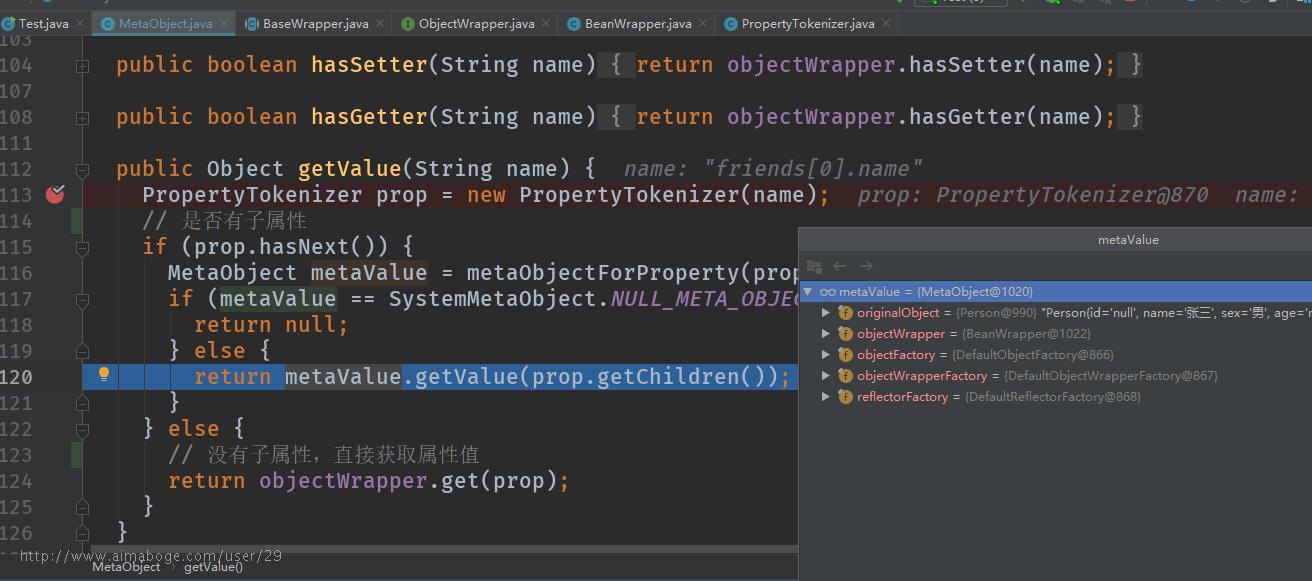Select the MetaObject.java tab
The width and height of the screenshot is (1312, 581).
coord(164,23)
